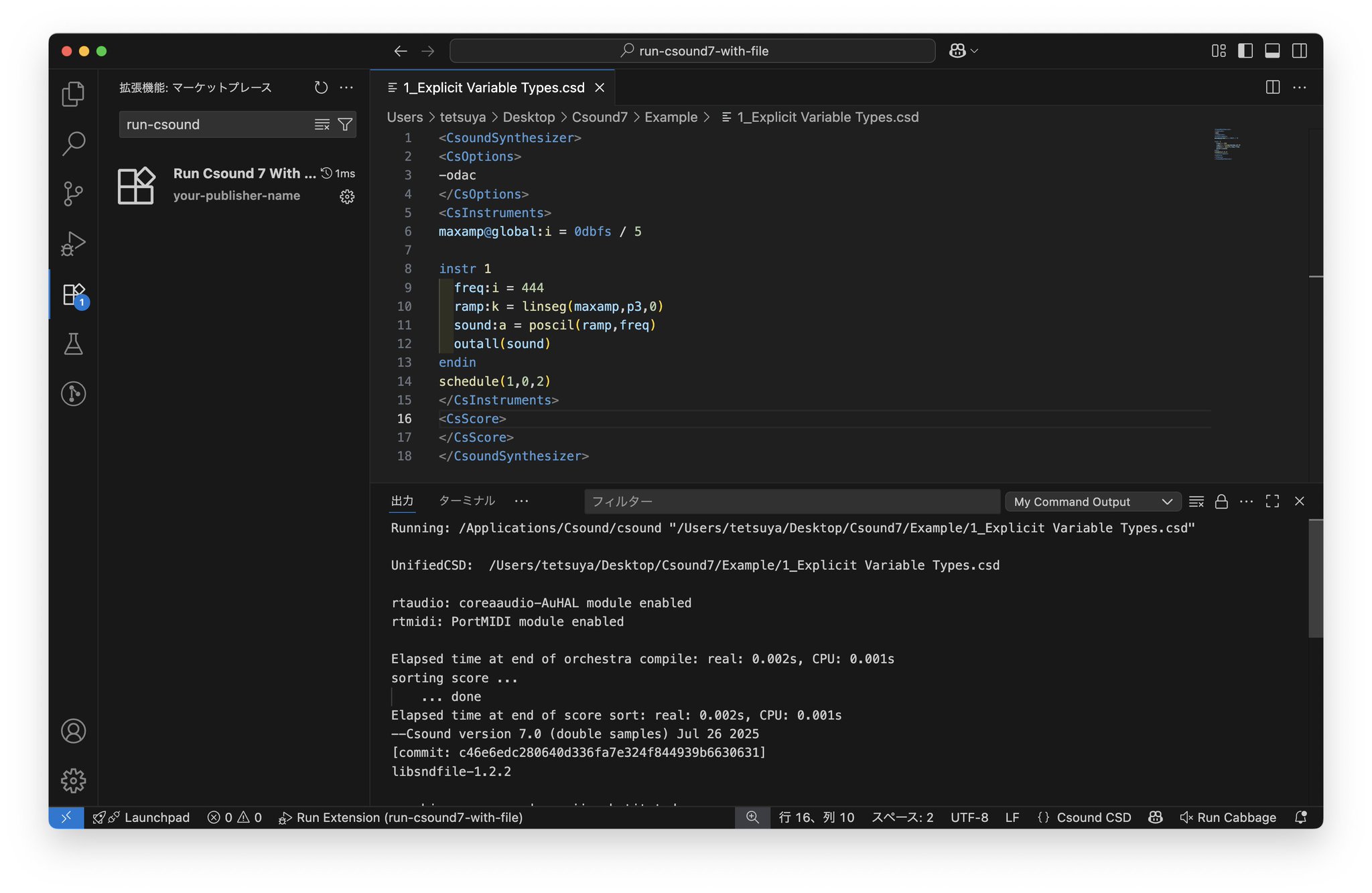Open errors and warnings problems indicator

tap(234, 817)
